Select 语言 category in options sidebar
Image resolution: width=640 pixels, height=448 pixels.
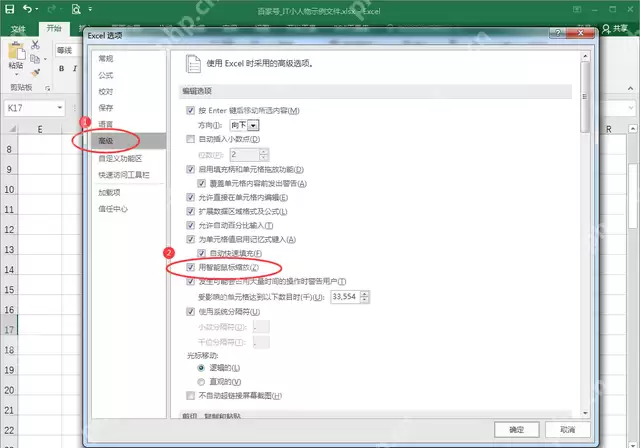click(x=106, y=124)
